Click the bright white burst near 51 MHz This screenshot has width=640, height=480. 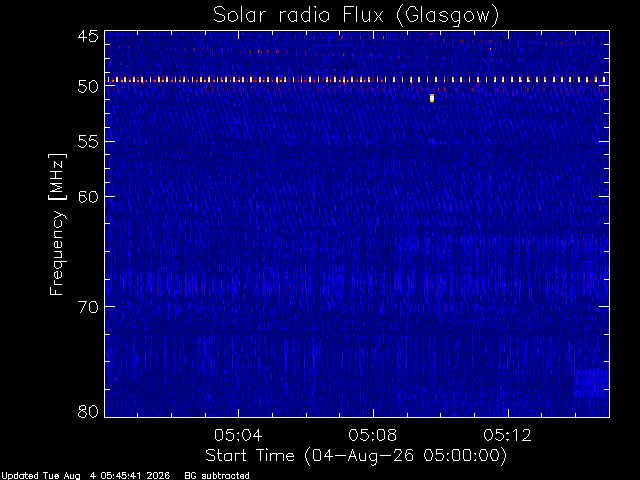(432, 98)
